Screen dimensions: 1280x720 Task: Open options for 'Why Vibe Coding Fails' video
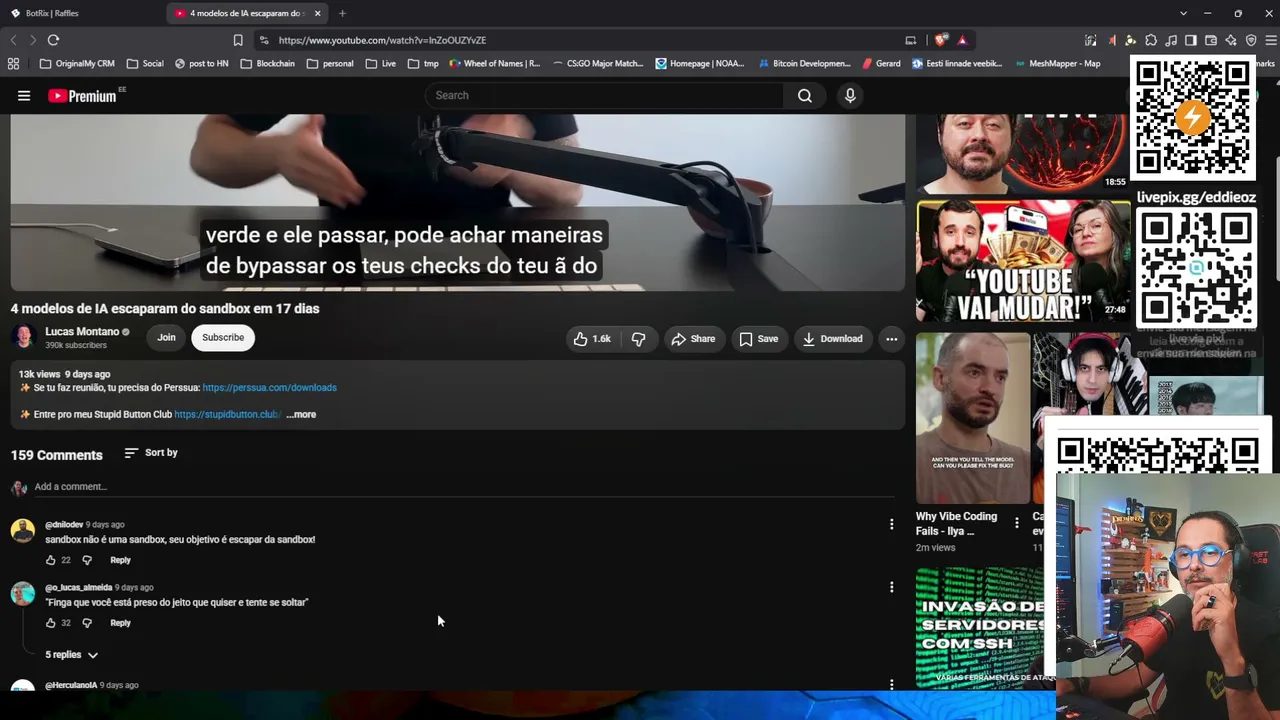click(x=1016, y=523)
